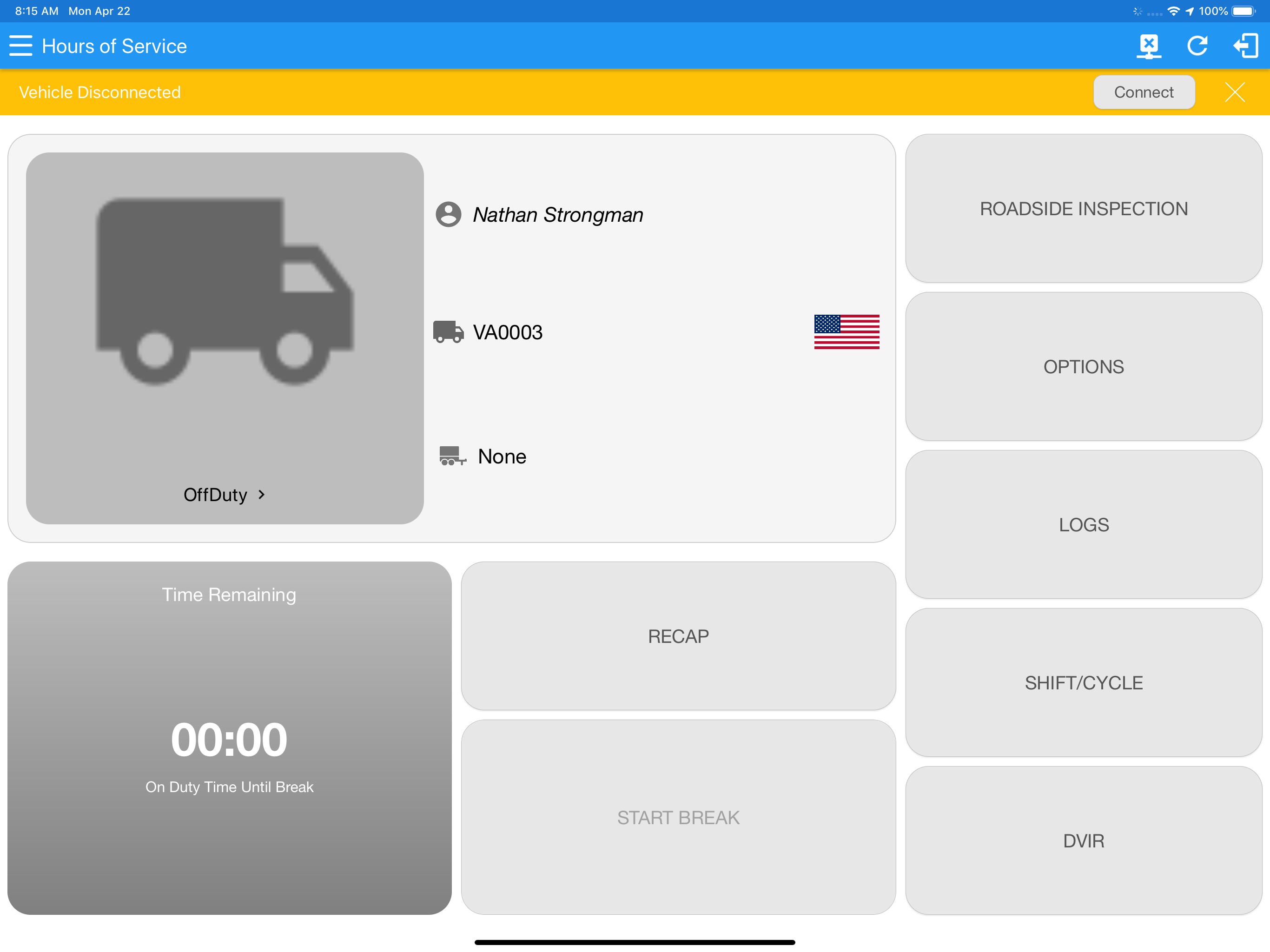Tap the 8:15 AM clock in status bar

37,11
